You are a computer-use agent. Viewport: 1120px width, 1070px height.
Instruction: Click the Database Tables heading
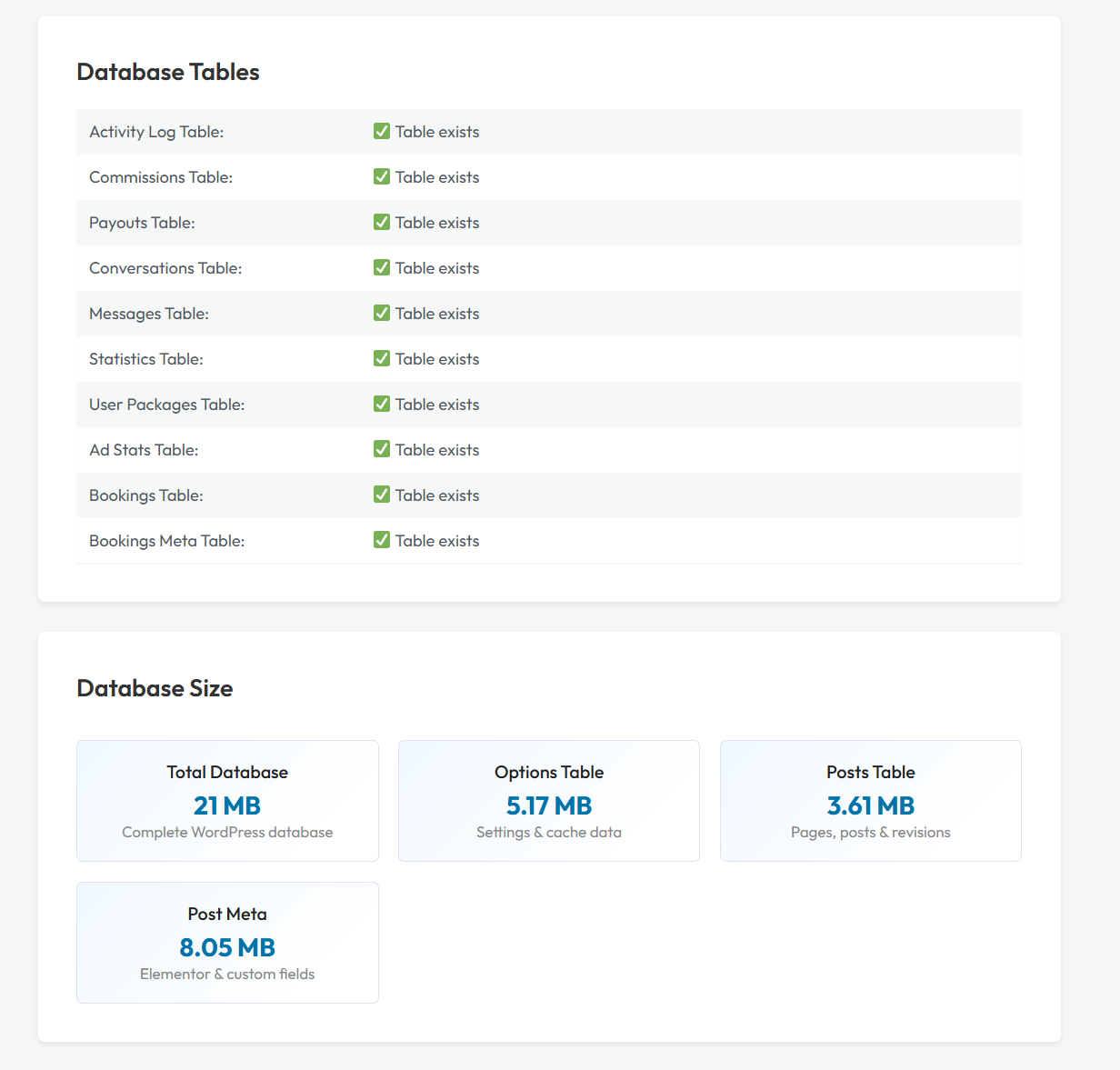[168, 72]
